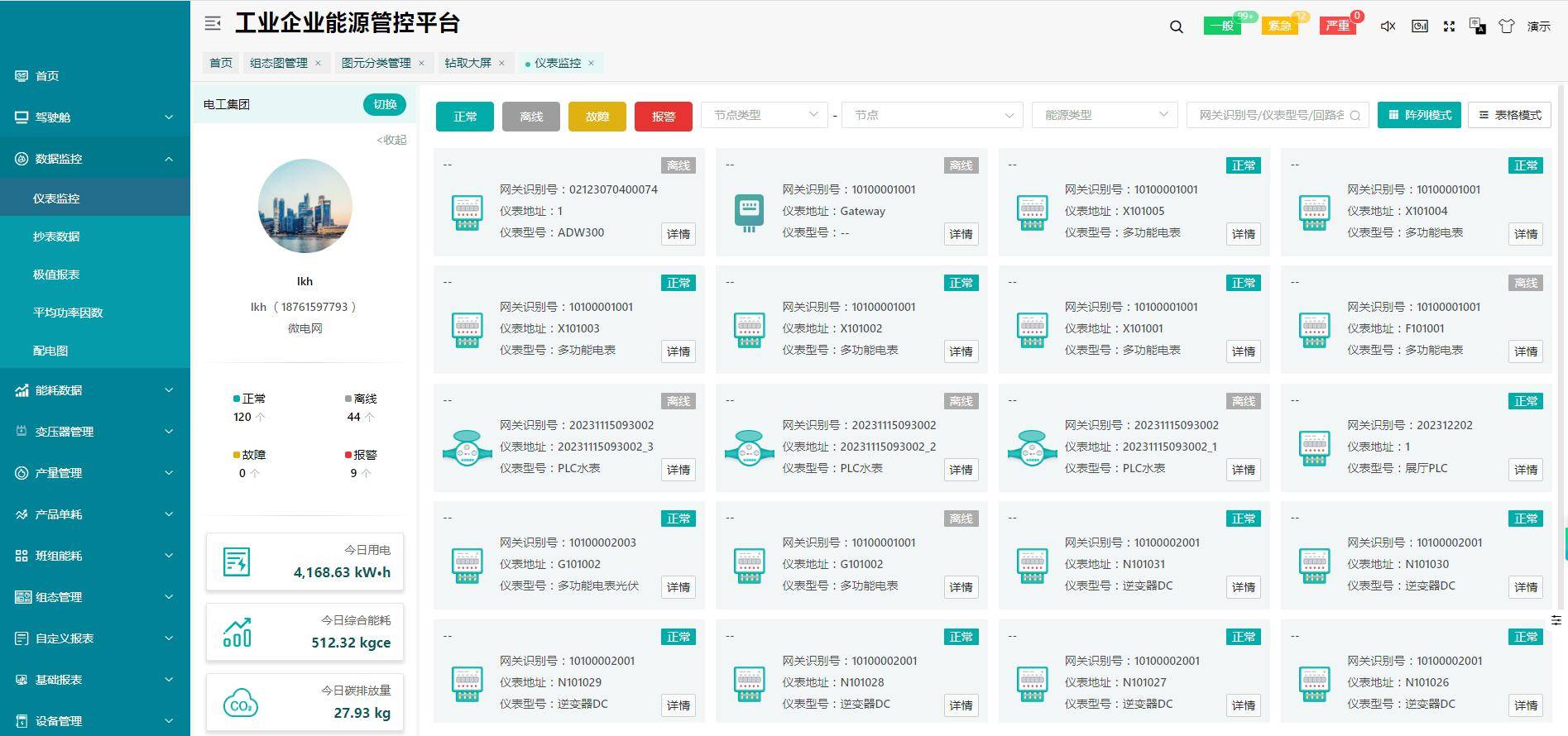Close the 图元分类管理 tab
The height and width of the screenshot is (736, 1568).
click(421, 63)
